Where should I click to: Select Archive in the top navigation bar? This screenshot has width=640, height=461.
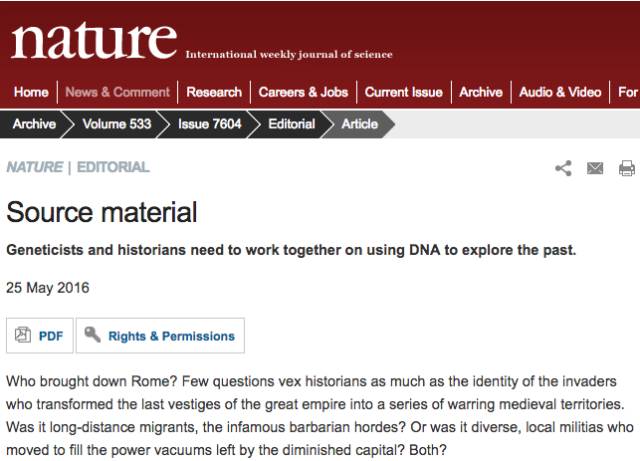[481, 92]
